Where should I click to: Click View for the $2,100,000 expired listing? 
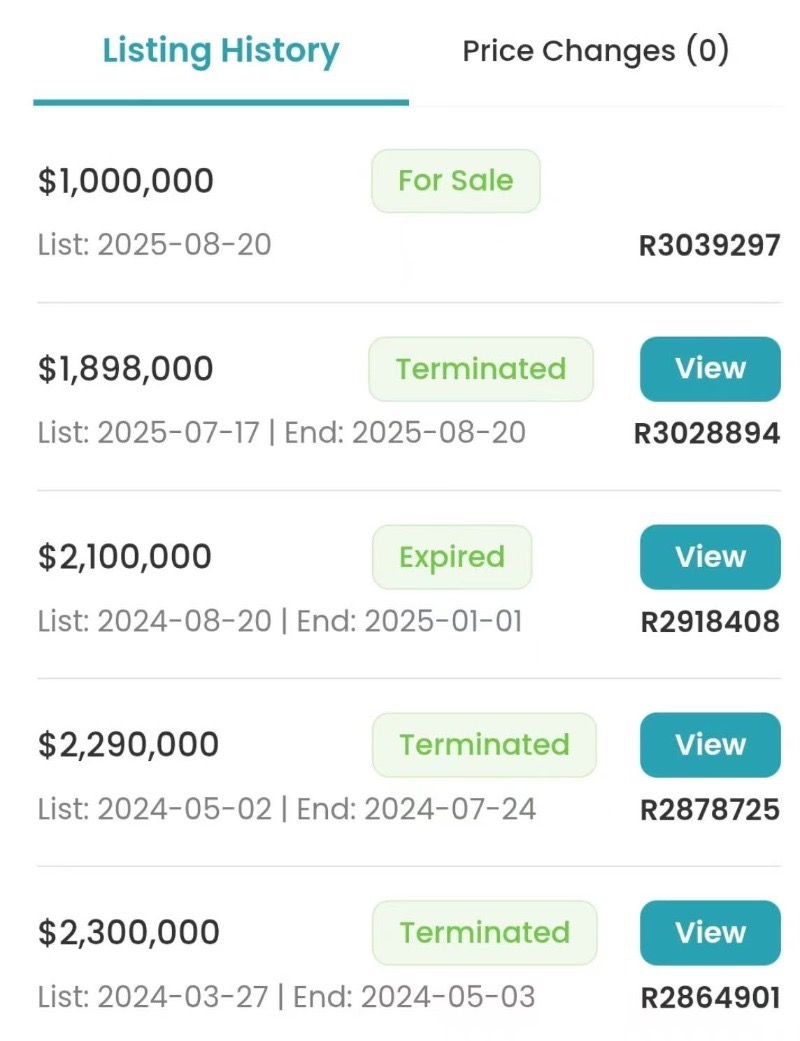point(710,557)
